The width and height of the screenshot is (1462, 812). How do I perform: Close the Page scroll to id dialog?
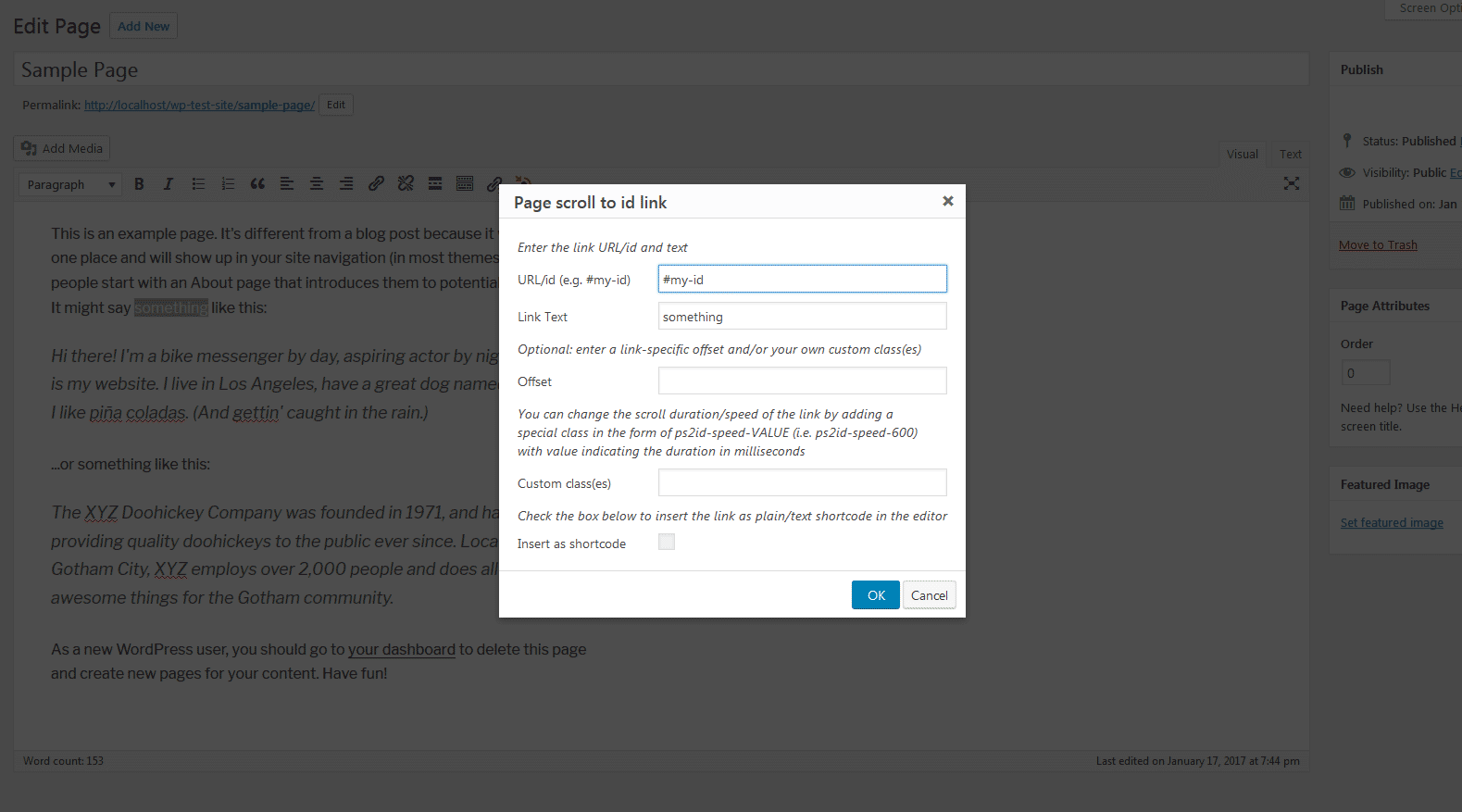click(947, 201)
